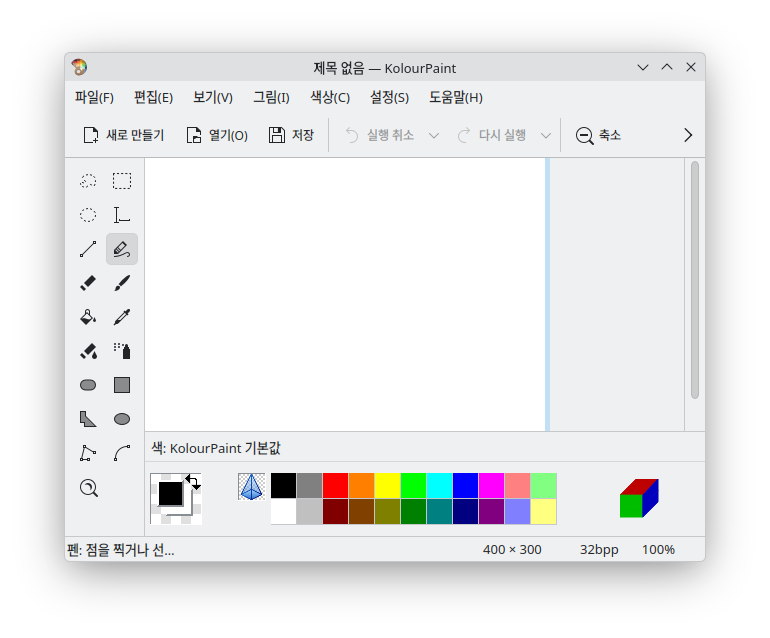Screen dimensions: 770x638
Task: Select the Eraser tool
Action: tap(88, 283)
